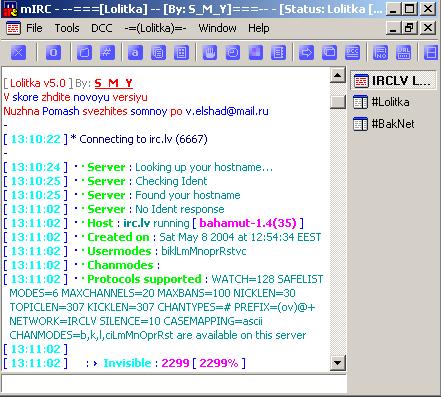Open the URL list toolbar icon

[x=403, y=52]
